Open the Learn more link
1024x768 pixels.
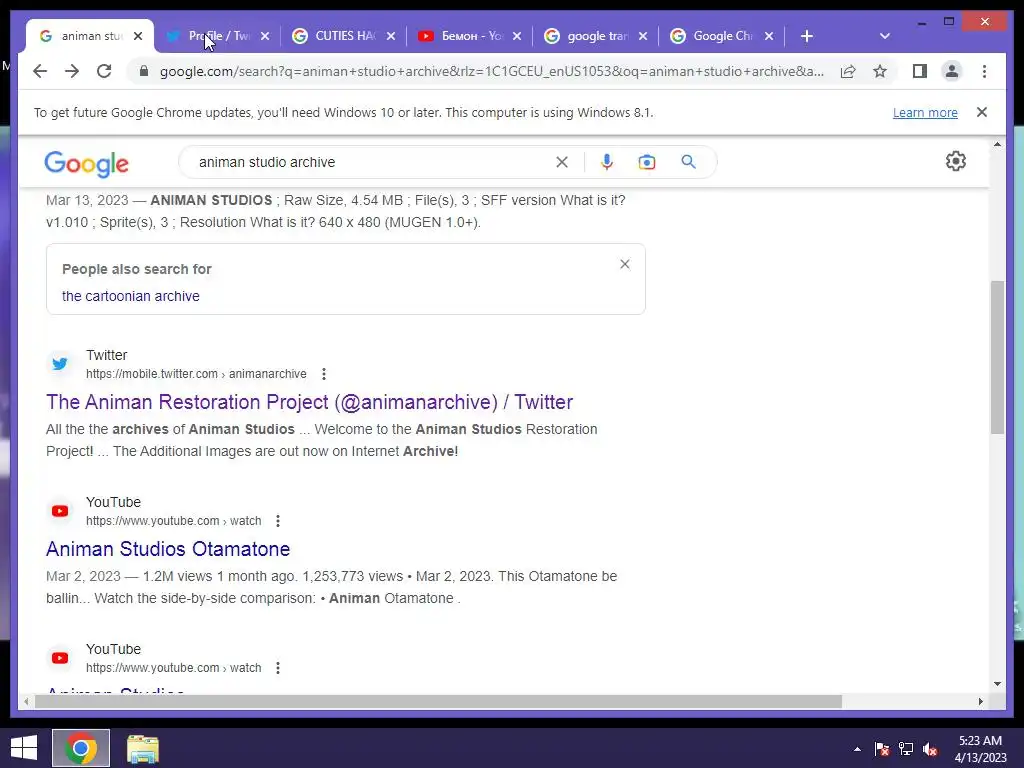[925, 112]
